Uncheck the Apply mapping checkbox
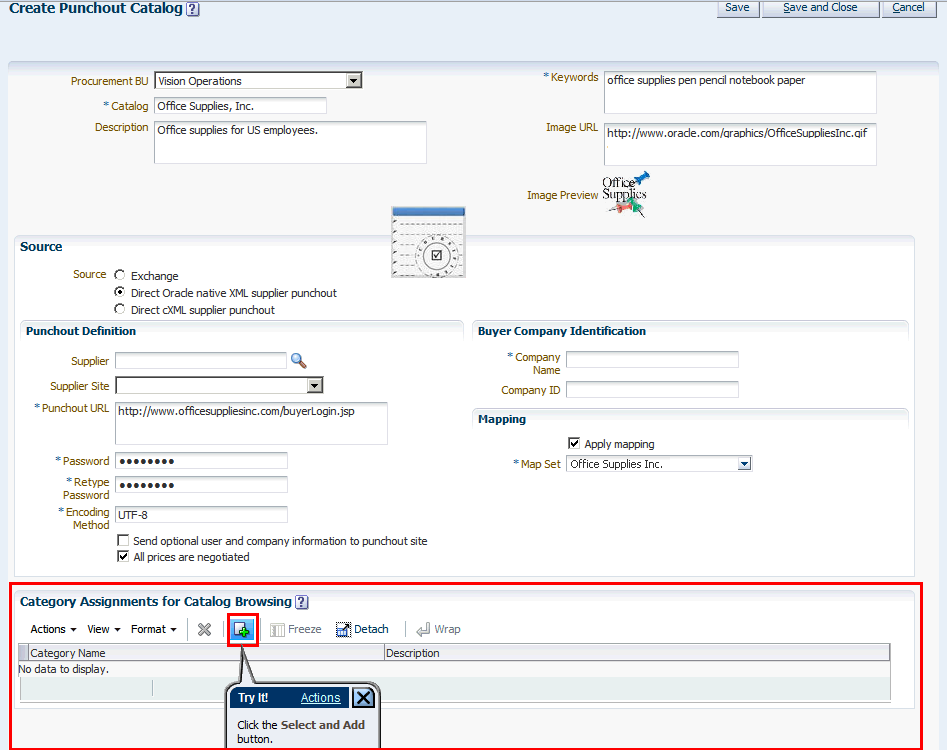The height and width of the screenshot is (750, 947). tap(574, 443)
